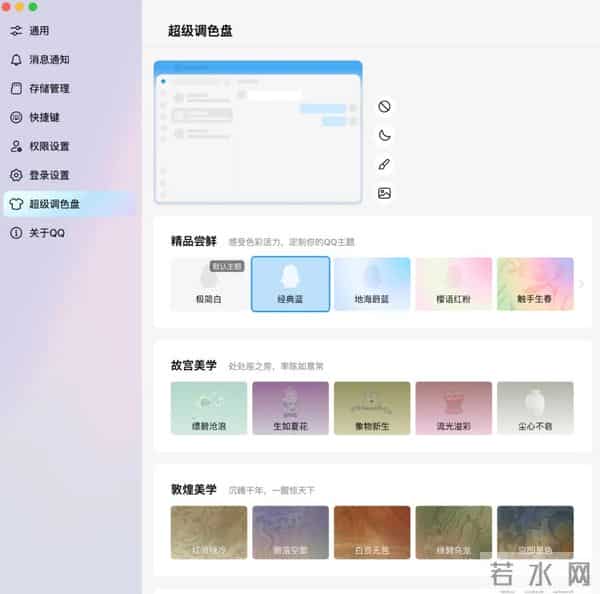Image resolution: width=600 pixels, height=594 pixels.
Task: Apply the 樱语红粉 pink theme
Action: pyautogui.click(x=453, y=284)
